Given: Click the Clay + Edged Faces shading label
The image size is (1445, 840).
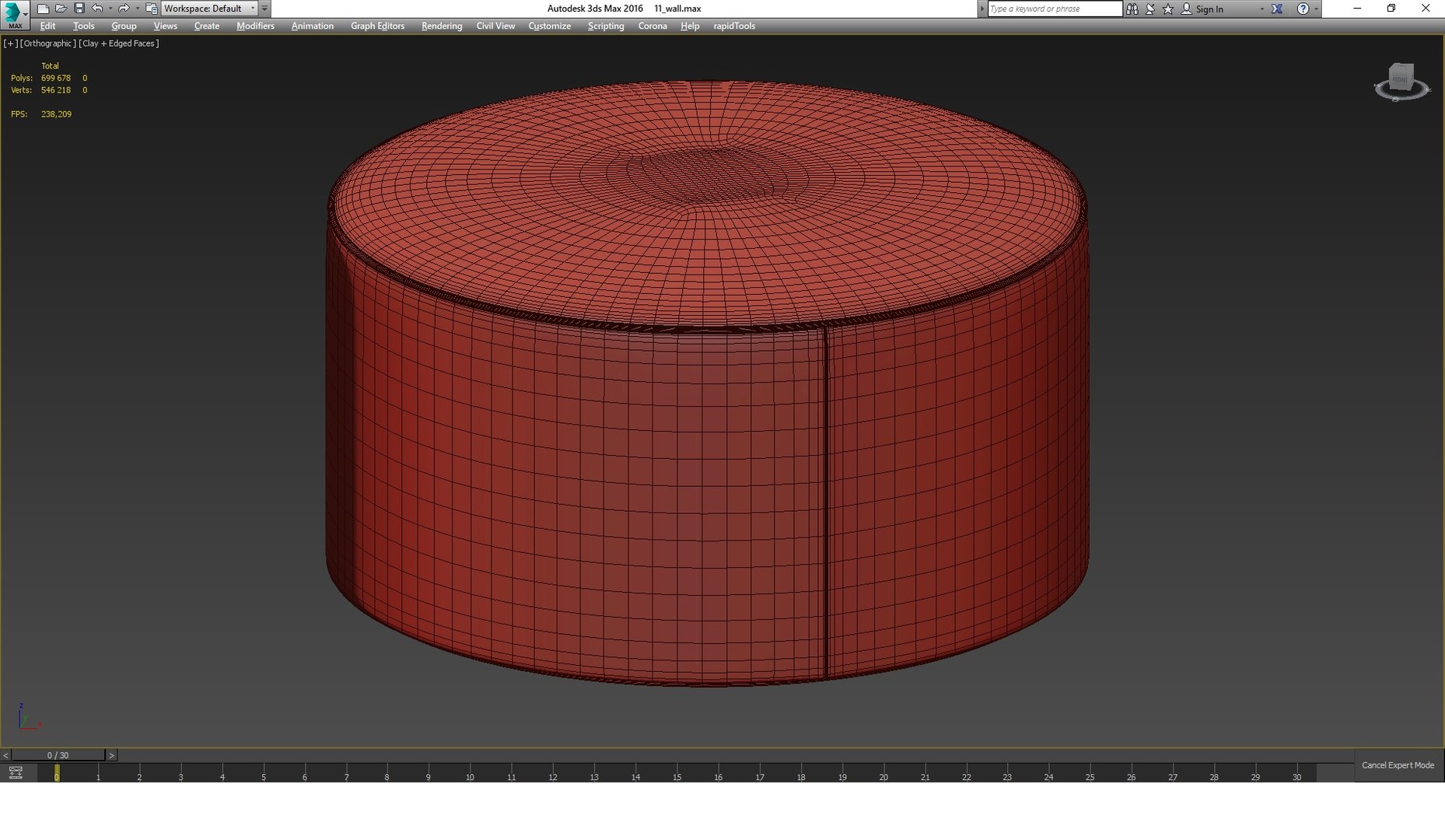Looking at the screenshot, I should point(118,44).
